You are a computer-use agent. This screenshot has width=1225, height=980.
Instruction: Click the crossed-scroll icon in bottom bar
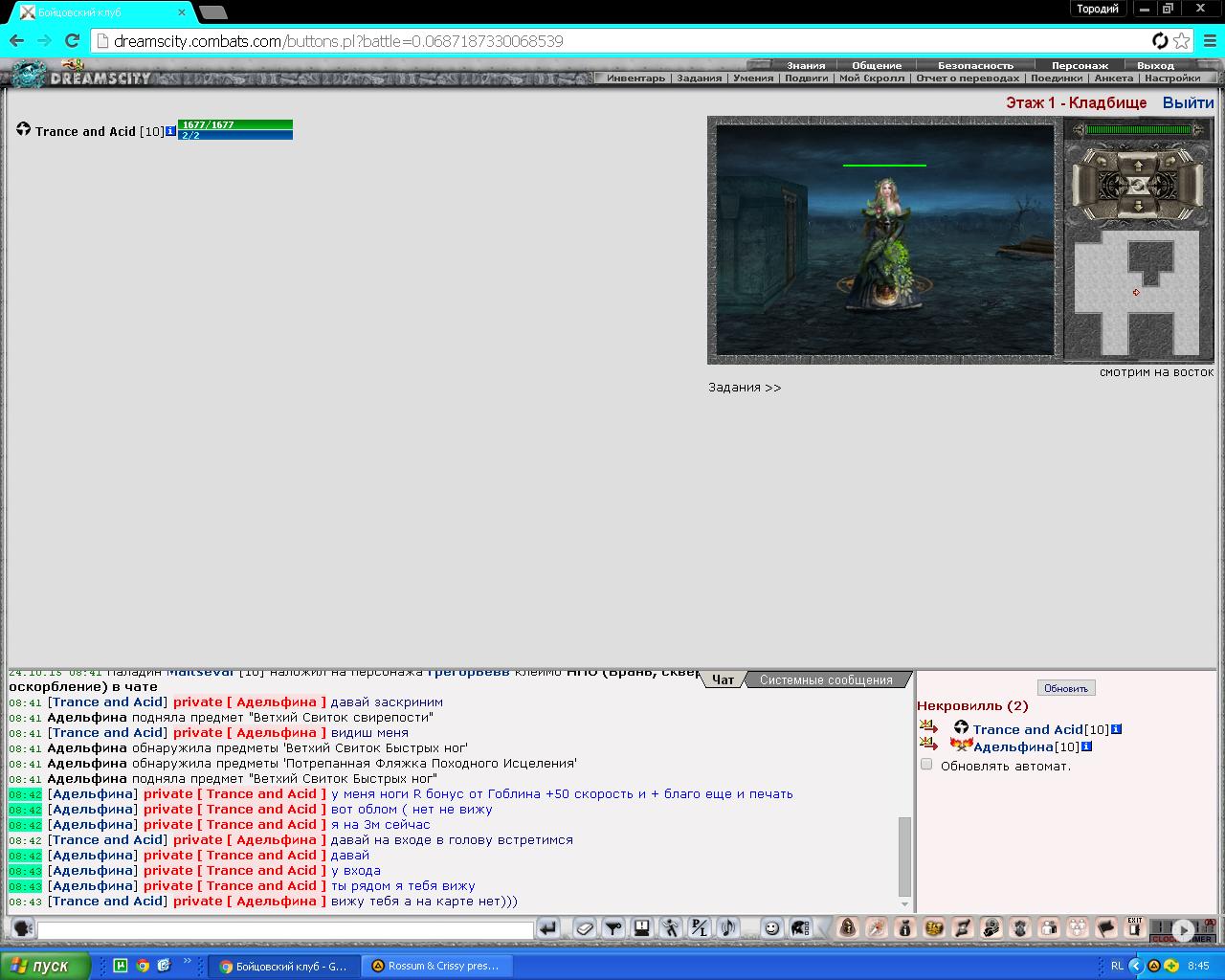tap(962, 927)
